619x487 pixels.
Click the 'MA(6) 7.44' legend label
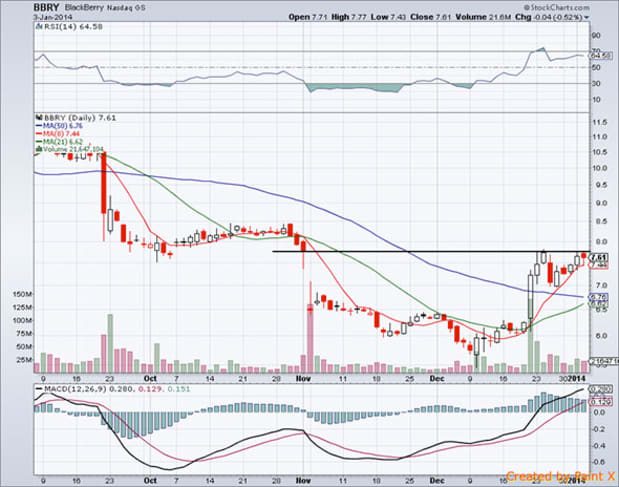coord(61,134)
